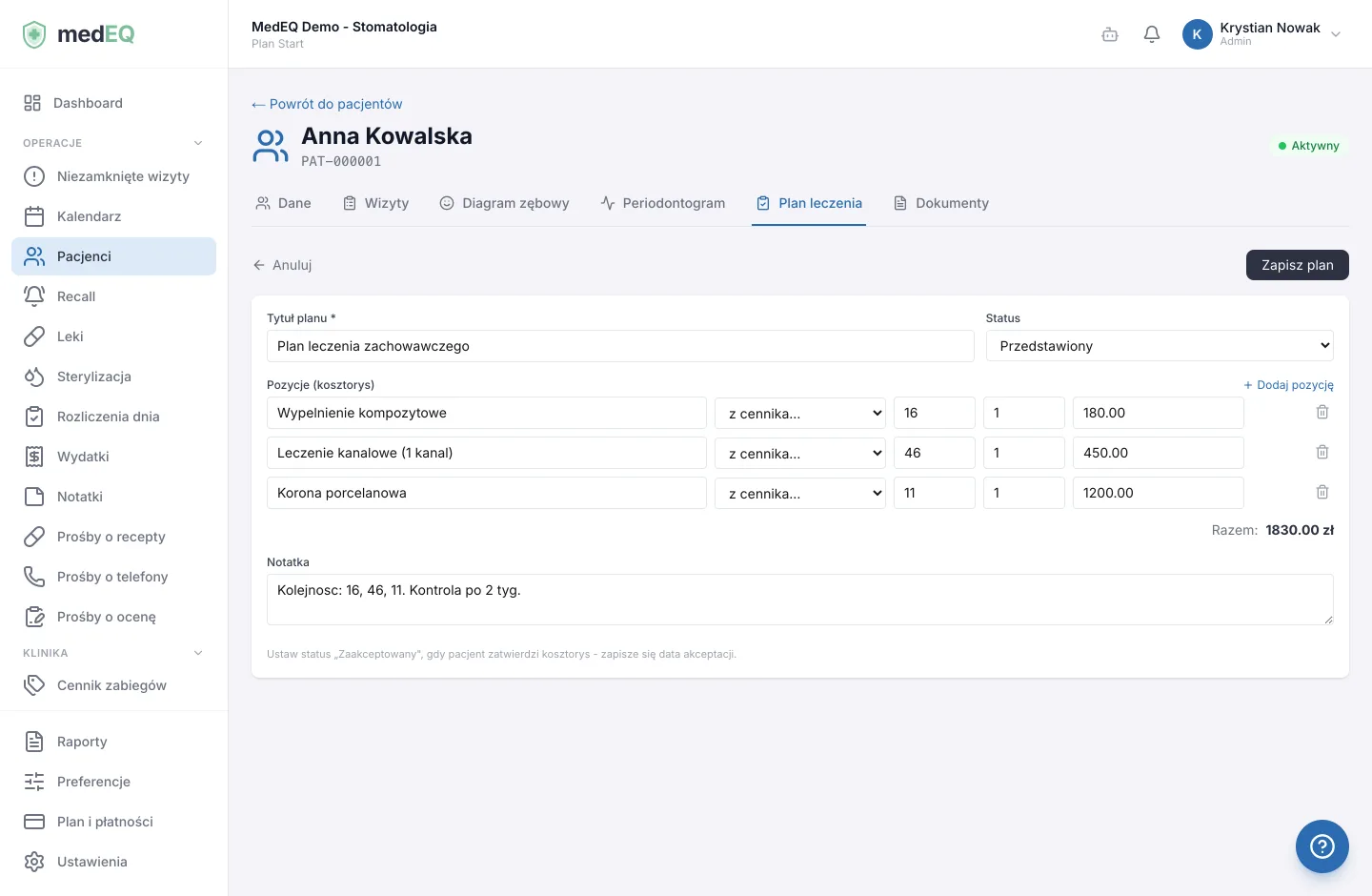Click the Anna Kowalska patient icon

point(271,147)
